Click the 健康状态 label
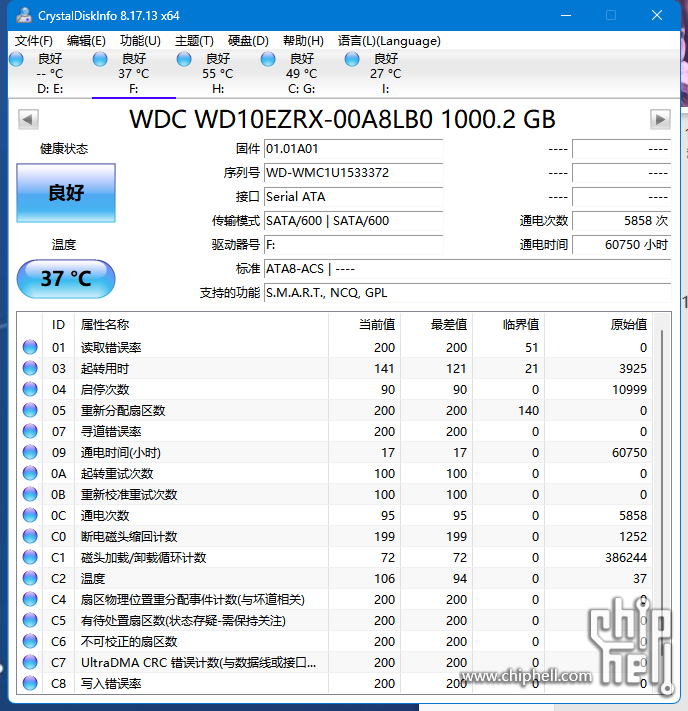The height and width of the screenshot is (711, 688). [x=63, y=149]
